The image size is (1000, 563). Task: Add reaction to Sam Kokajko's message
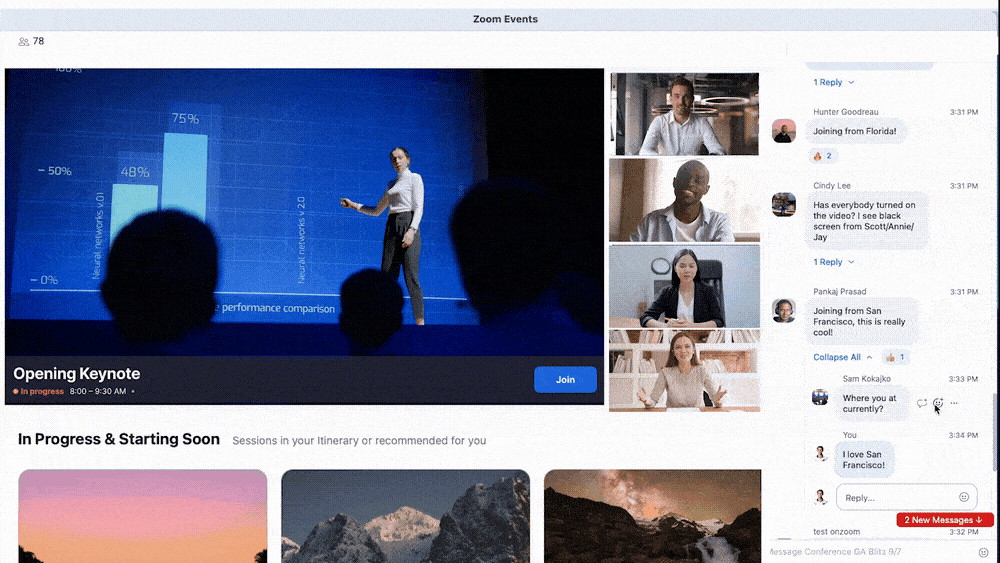[938, 403]
